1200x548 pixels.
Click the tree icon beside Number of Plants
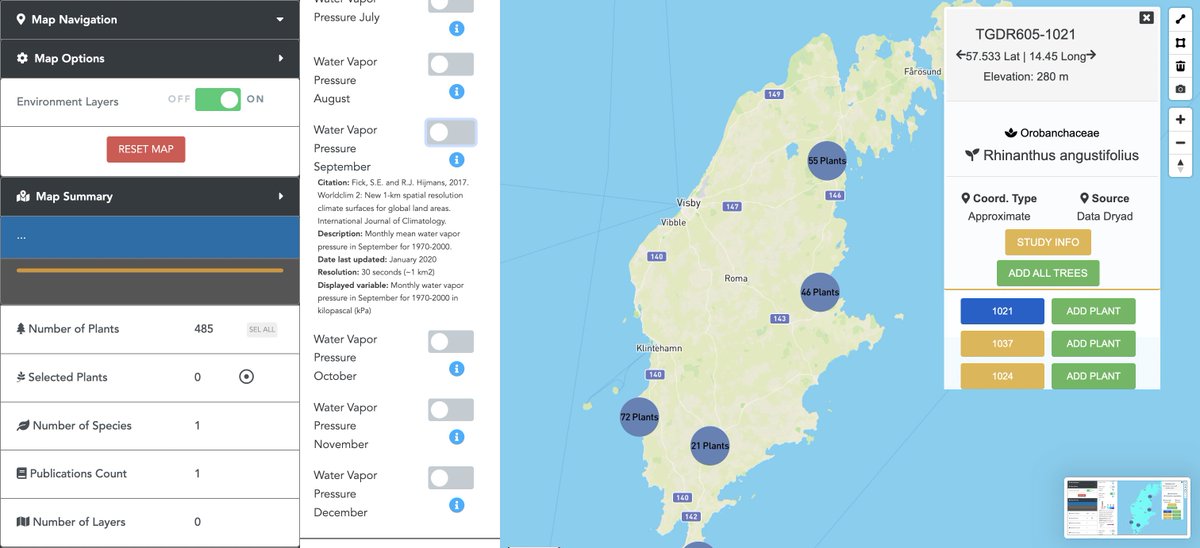[22, 328]
